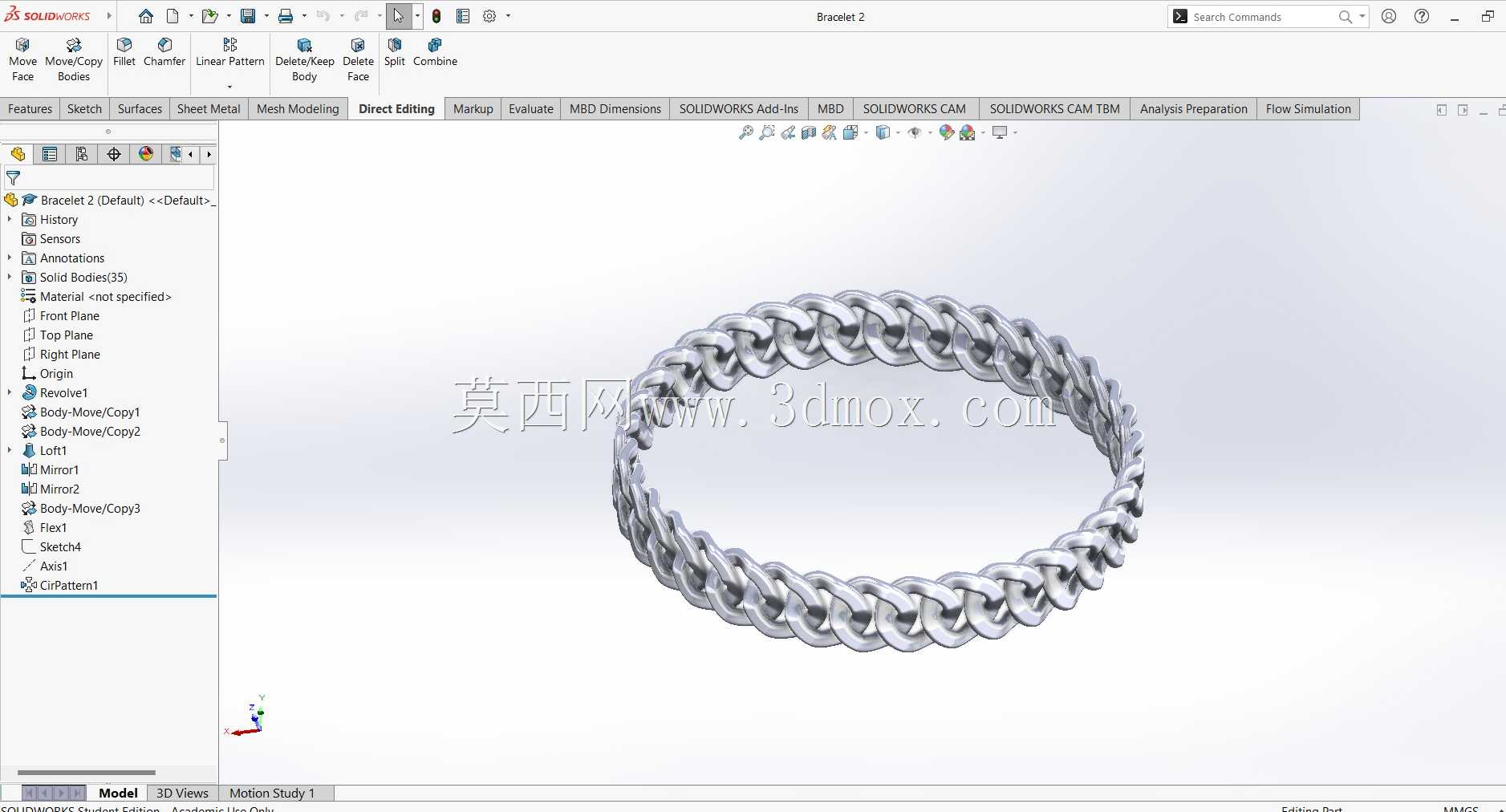Select CirPattern1 feature
1506x812 pixels.
pos(69,585)
